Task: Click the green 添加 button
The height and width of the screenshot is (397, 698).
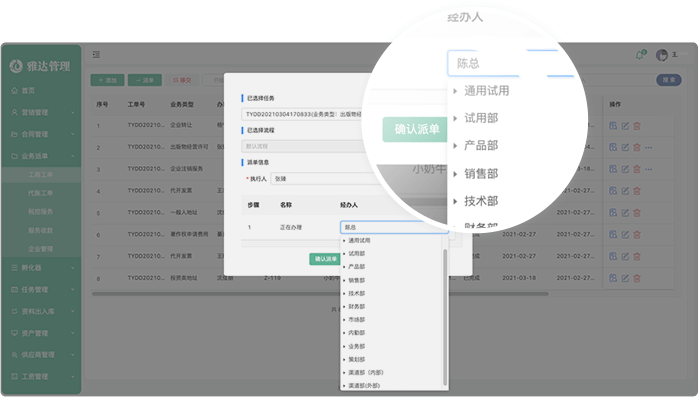Action: 107,80
